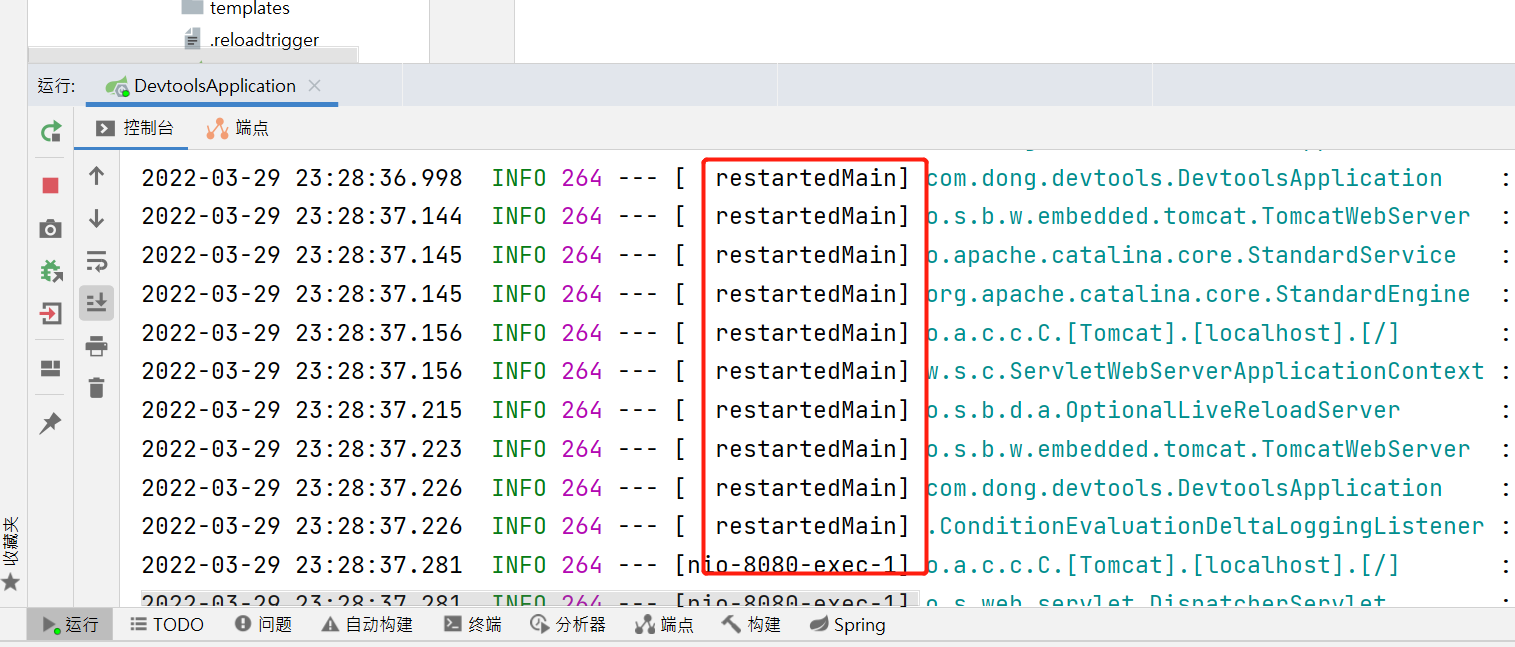This screenshot has width=1515, height=647.
Task: Restore the default tool window layout
Action: (x=49, y=368)
